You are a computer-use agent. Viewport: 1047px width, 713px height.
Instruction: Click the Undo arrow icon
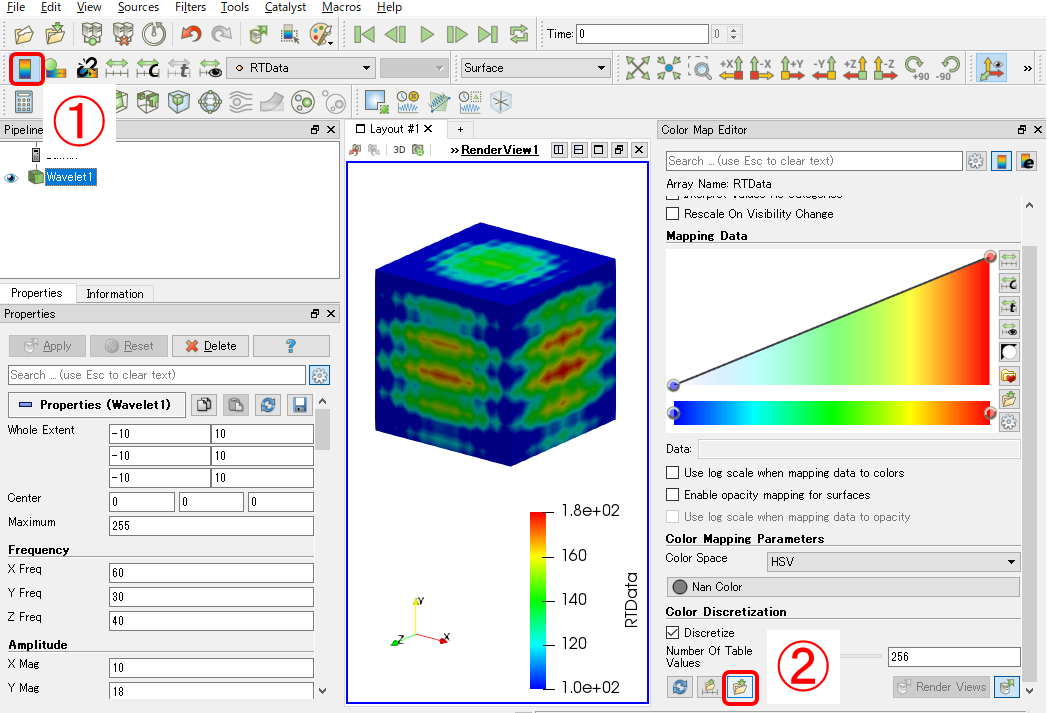click(x=191, y=33)
